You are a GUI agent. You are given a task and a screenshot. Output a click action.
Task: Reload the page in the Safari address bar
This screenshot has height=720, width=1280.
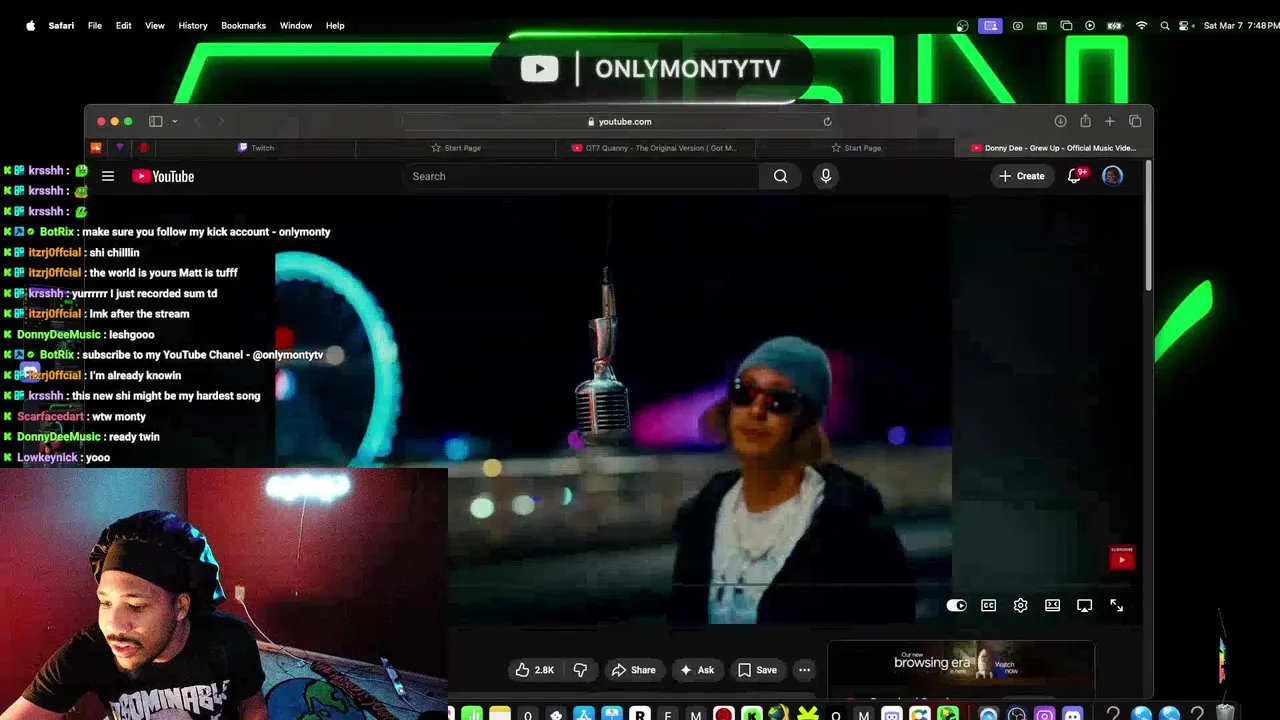tap(827, 121)
